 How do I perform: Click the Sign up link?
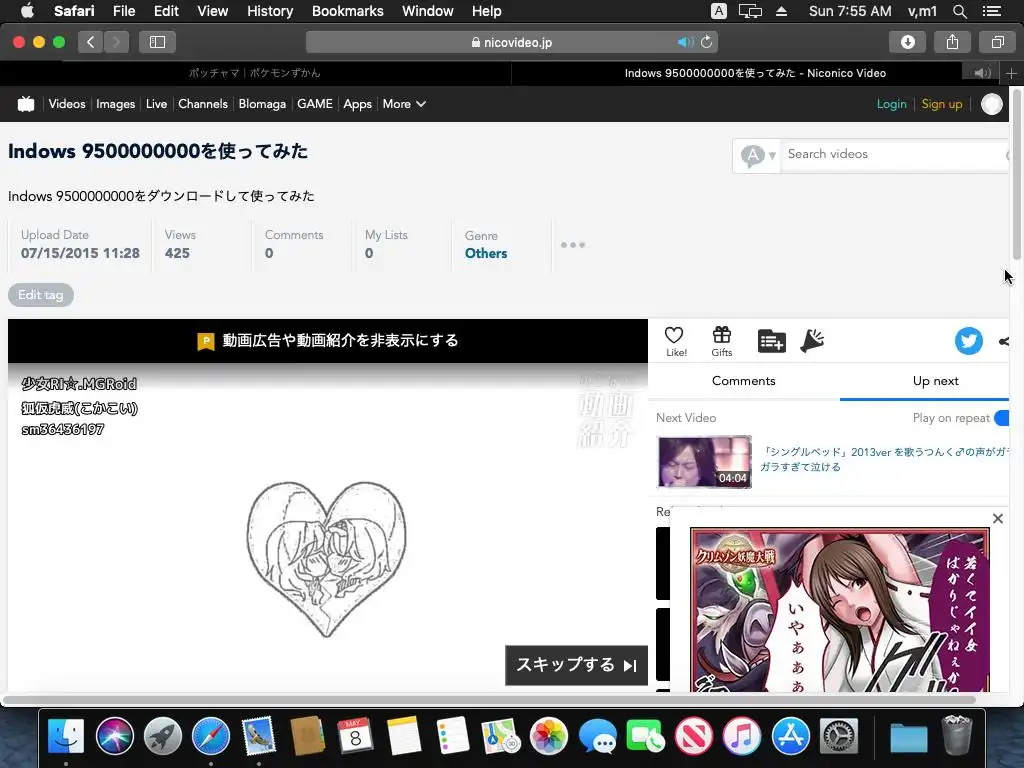point(942,104)
